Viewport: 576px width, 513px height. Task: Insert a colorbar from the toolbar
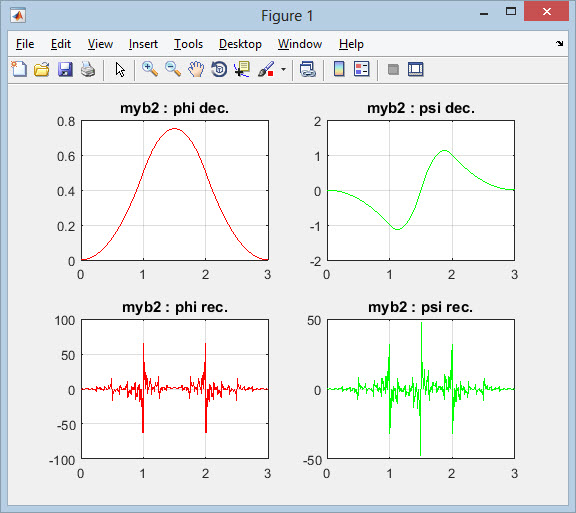(339, 69)
